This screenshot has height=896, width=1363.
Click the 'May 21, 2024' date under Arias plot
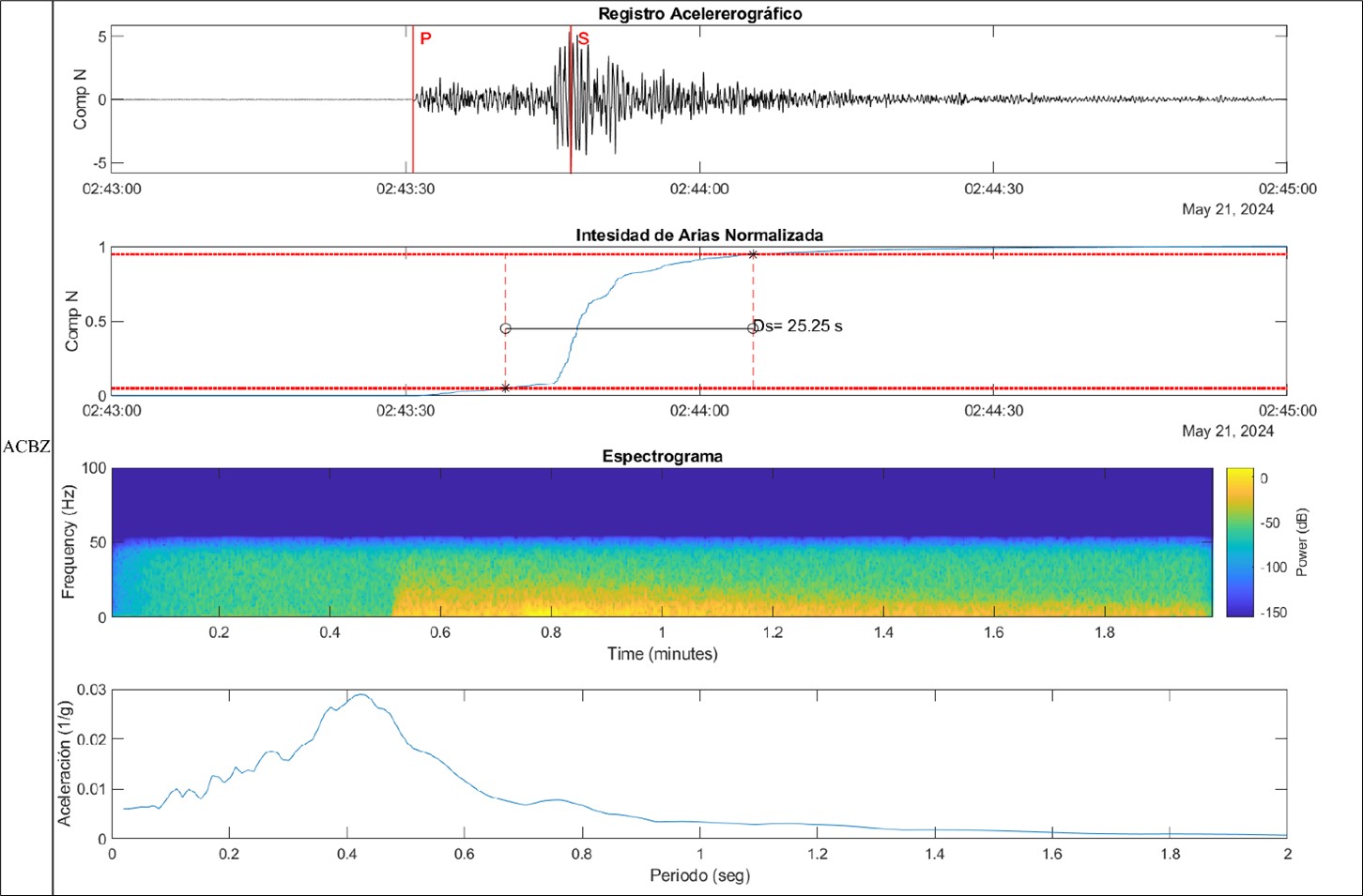click(x=1228, y=431)
